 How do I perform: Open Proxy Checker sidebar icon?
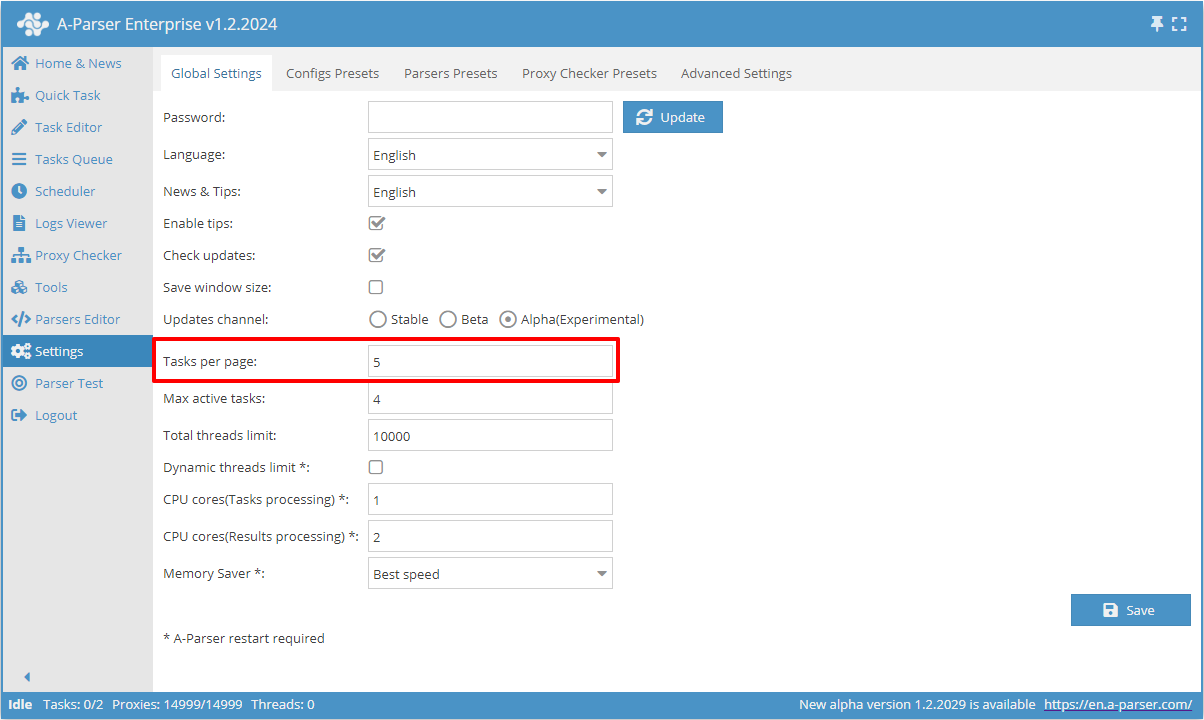19,256
